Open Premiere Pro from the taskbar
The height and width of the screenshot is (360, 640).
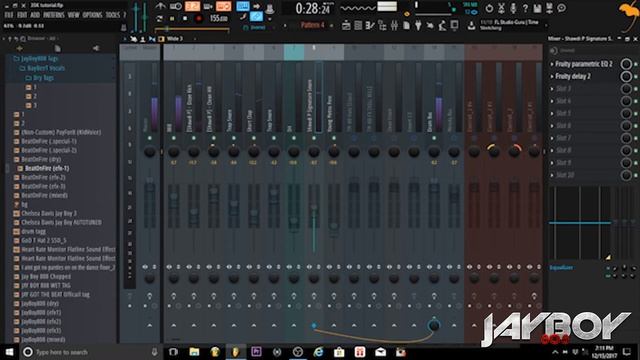pos(256,352)
